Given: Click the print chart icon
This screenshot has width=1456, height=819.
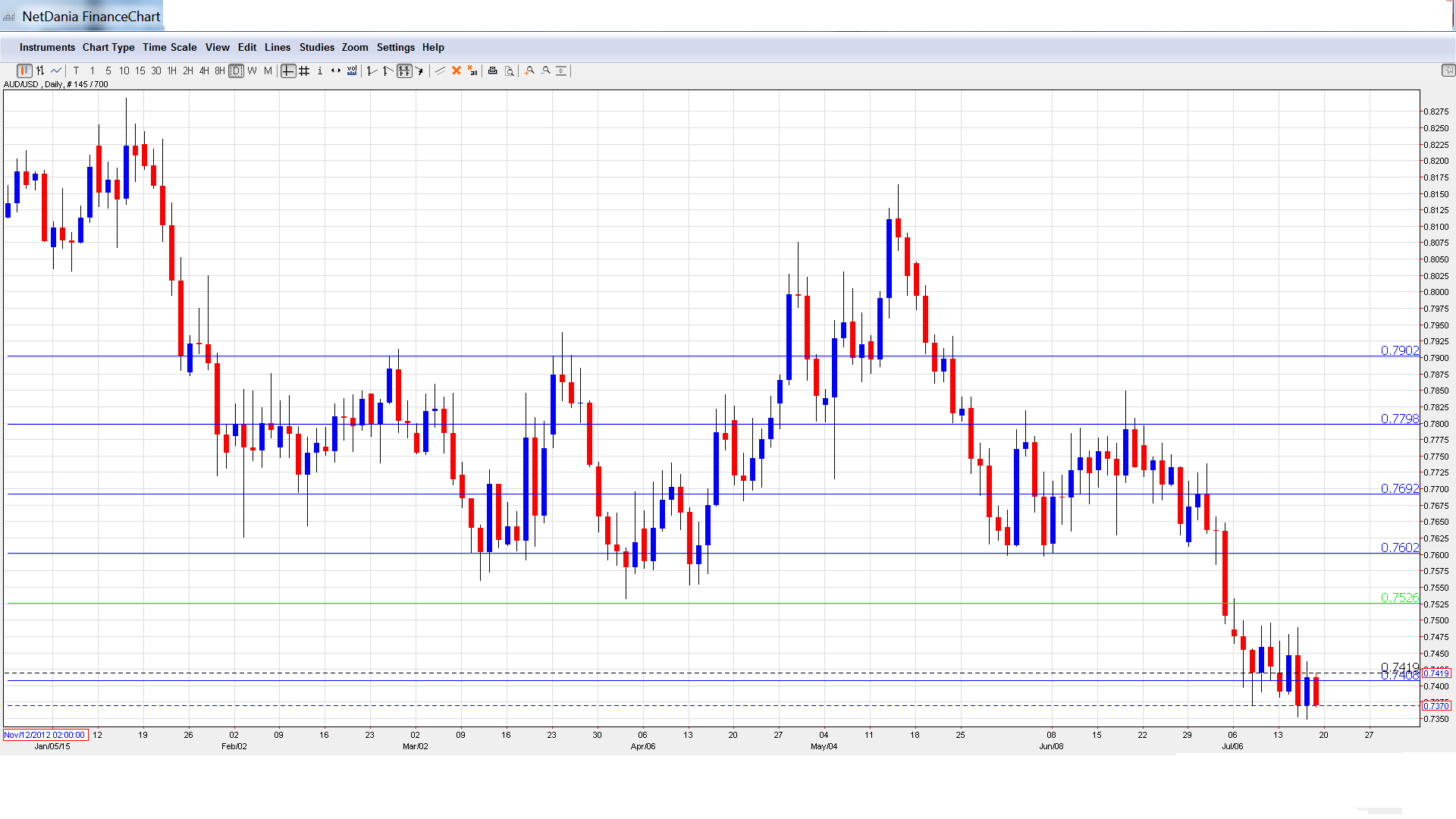Looking at the screenshot, I should [x=492, y=71].
